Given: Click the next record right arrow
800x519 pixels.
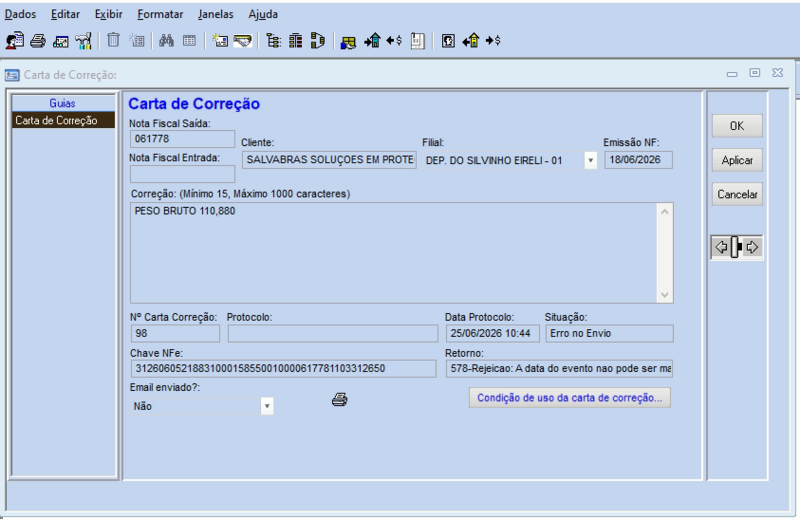Looking at the screenshot, I should coord(752,248).
